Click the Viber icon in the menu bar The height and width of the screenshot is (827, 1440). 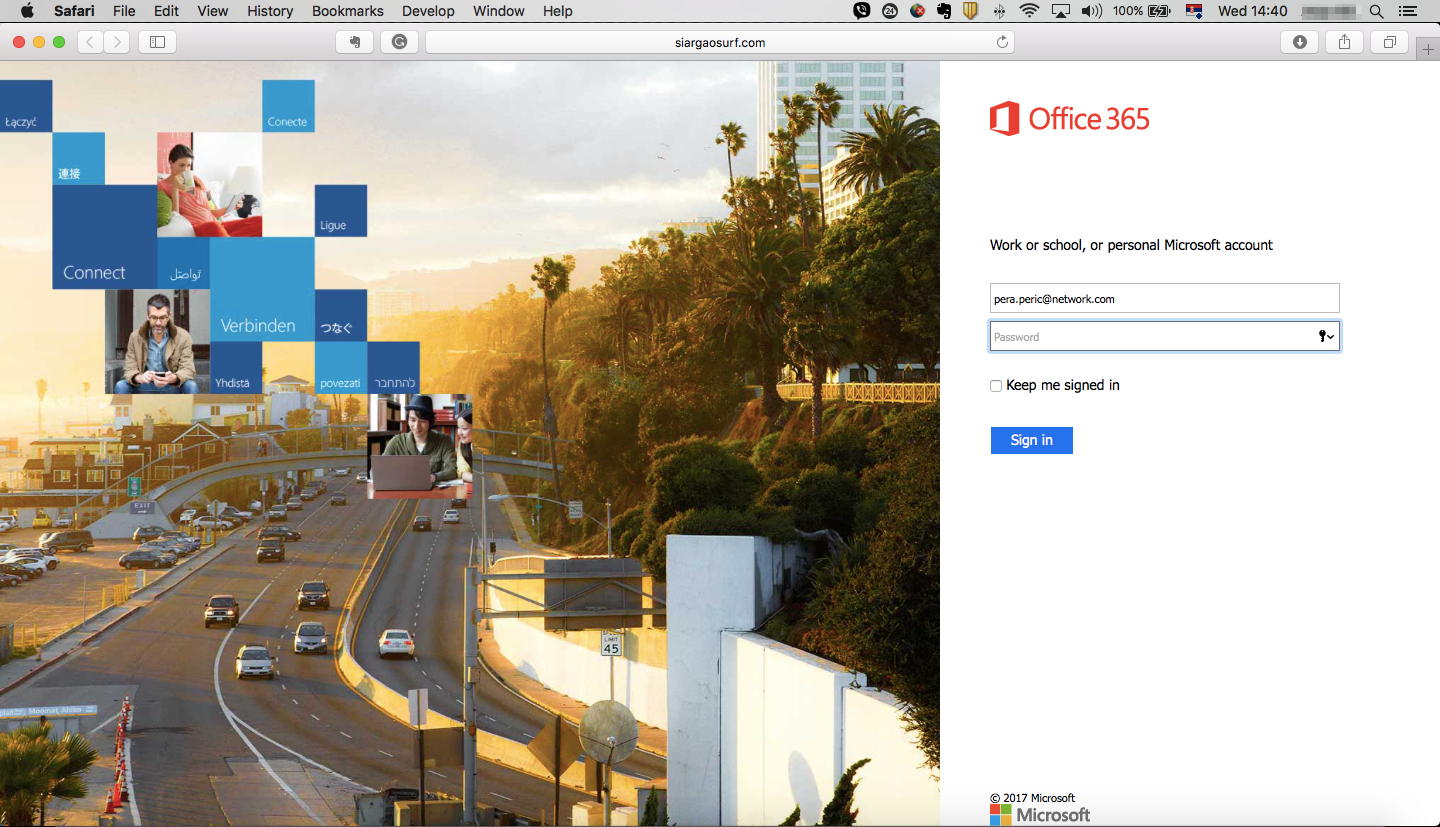click(x=860, y=11)
